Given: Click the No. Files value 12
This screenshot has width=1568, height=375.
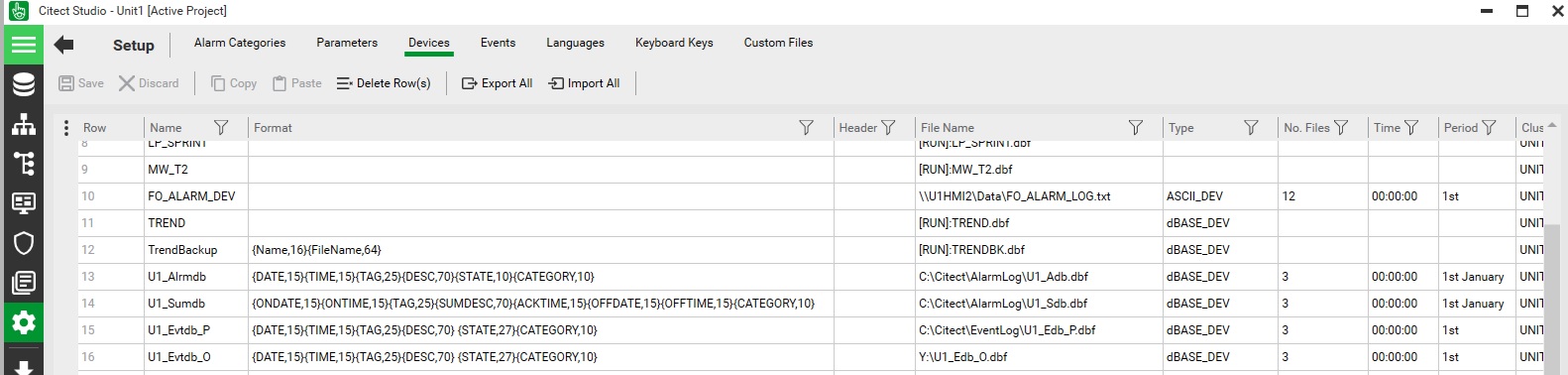Looking at the screenshot, I should 1323,196.
